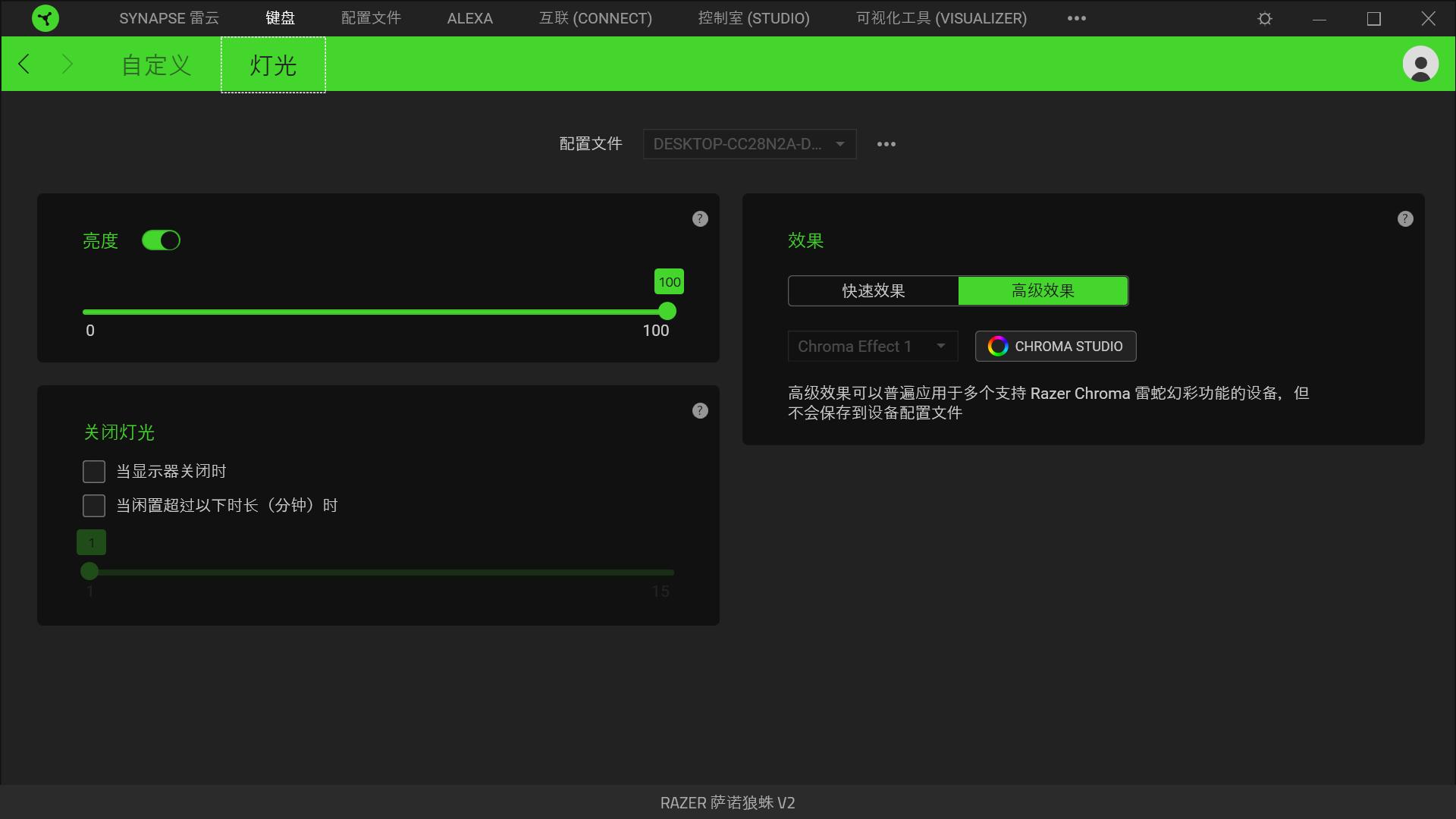This screenshot has width=1456, height=819.
Task: Open the user account icon at top right
Action: point(1420,64)
